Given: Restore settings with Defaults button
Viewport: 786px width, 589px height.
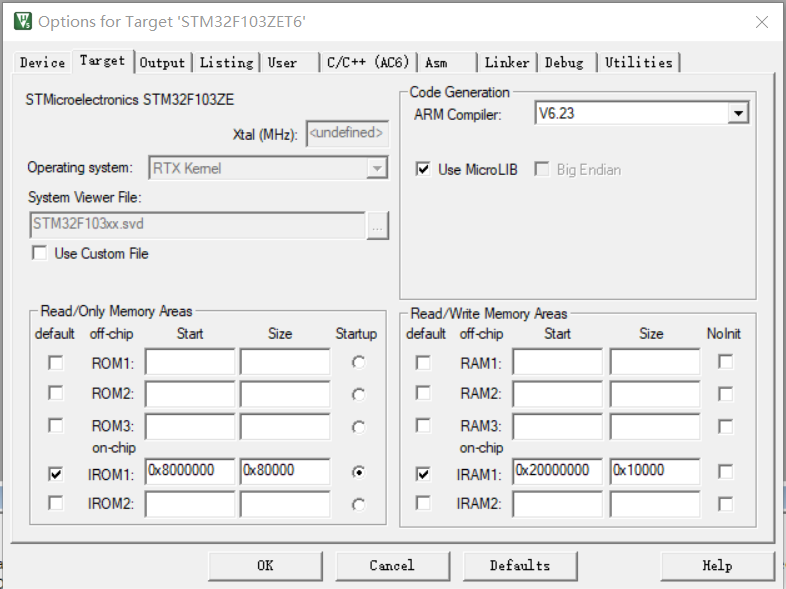Looking at the screenshot, I should click(520, 565).
